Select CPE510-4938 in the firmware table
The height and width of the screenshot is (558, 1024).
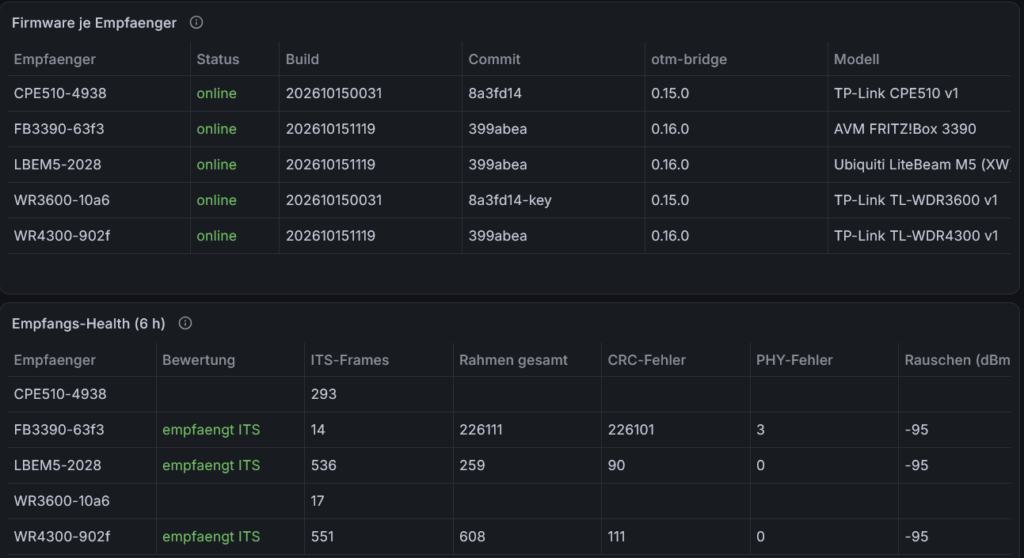[60, 93]
